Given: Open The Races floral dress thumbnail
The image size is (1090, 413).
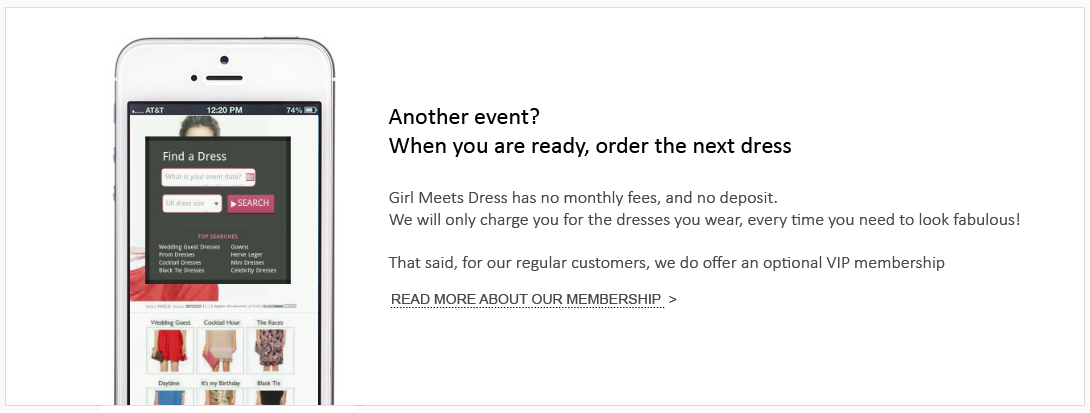Looking at the screenshot, I should pyautogui.click(x=270, y=350).
